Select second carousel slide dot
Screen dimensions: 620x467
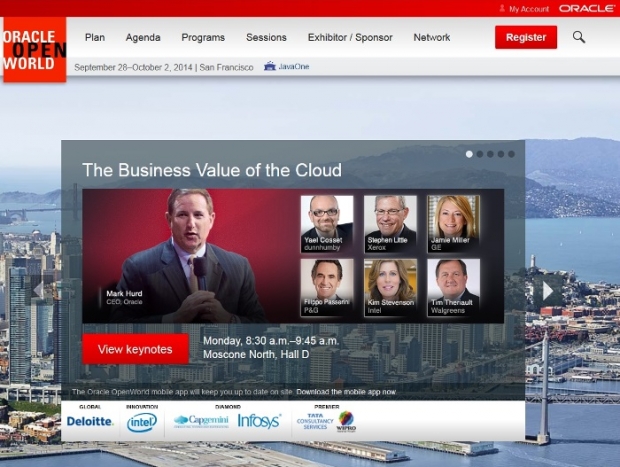coord(480,154)
